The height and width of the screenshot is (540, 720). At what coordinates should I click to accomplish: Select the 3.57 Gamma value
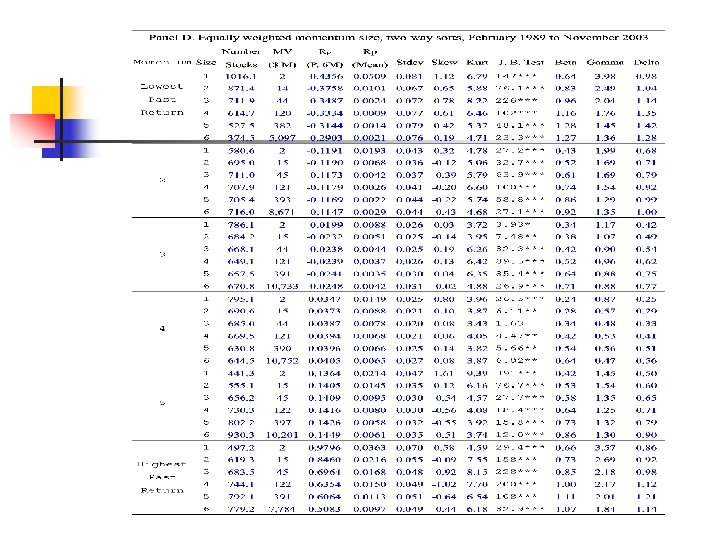[x=605, y=448]
